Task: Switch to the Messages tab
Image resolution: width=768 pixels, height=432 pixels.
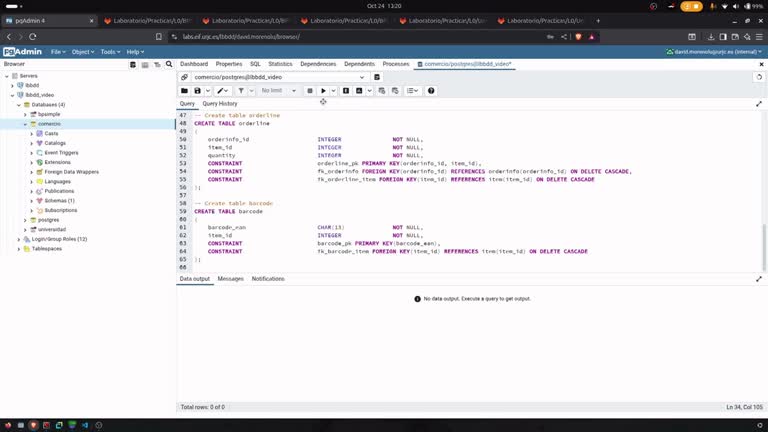Action: [x=230, y=279]
